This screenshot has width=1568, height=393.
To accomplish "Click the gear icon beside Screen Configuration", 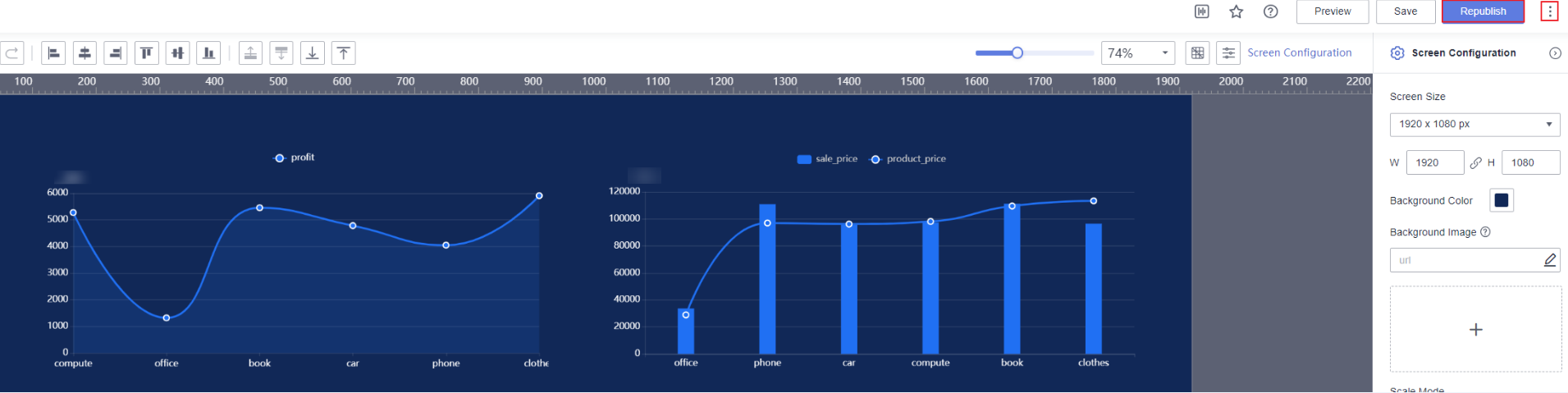I will click(x=1397, y=53).
